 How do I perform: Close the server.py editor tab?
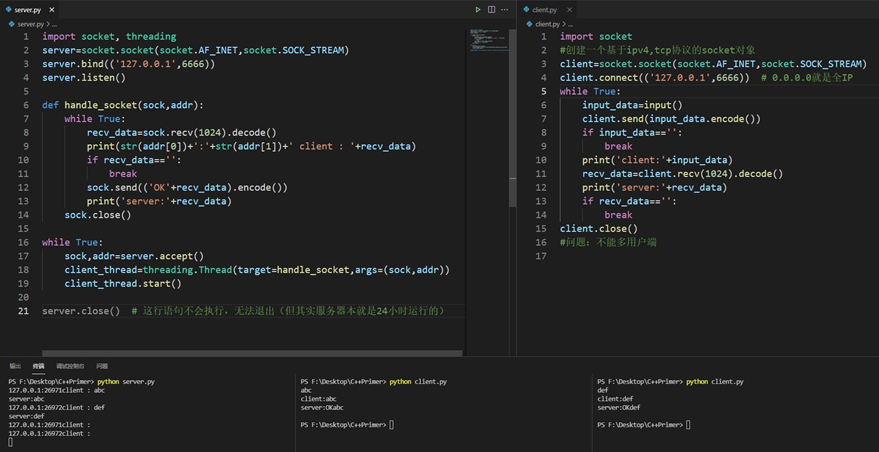(x=52, y=10)
